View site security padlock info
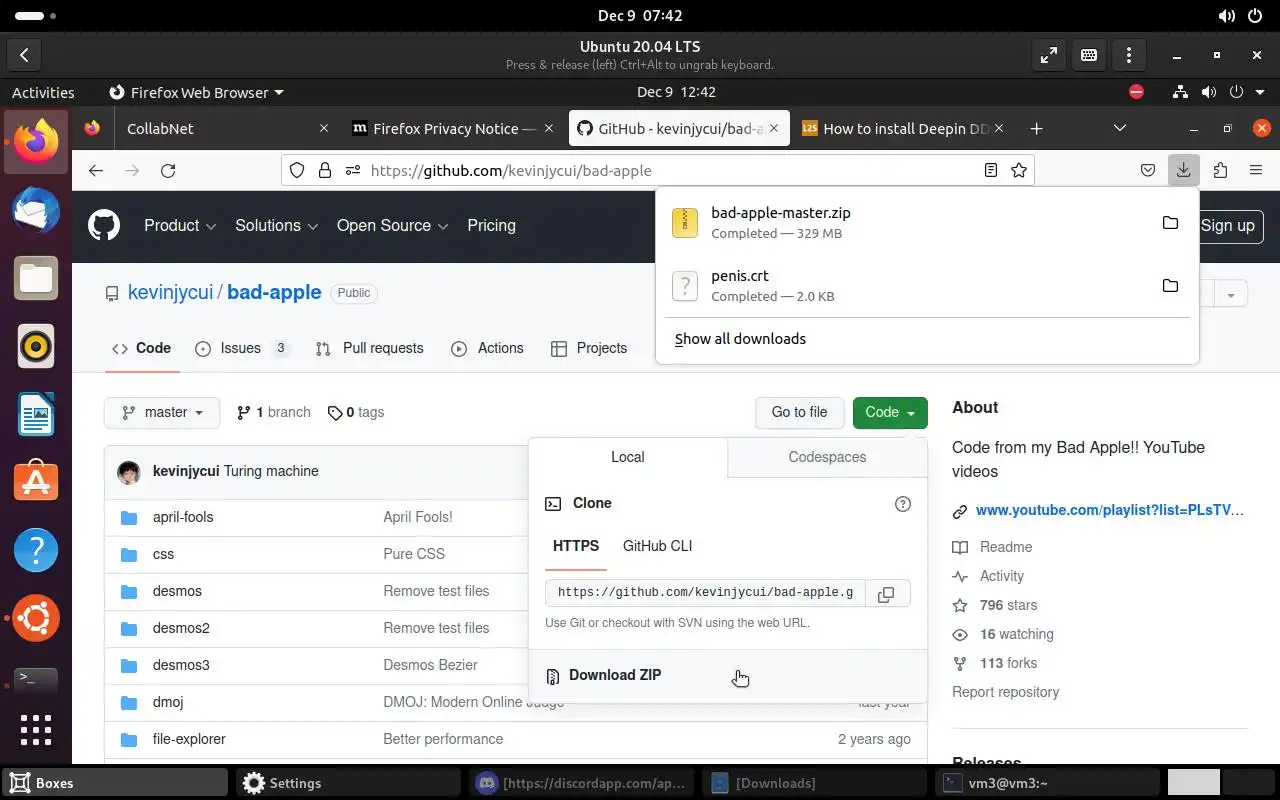The width and height of the screenshot is (1280, 800). click(324, 170)
